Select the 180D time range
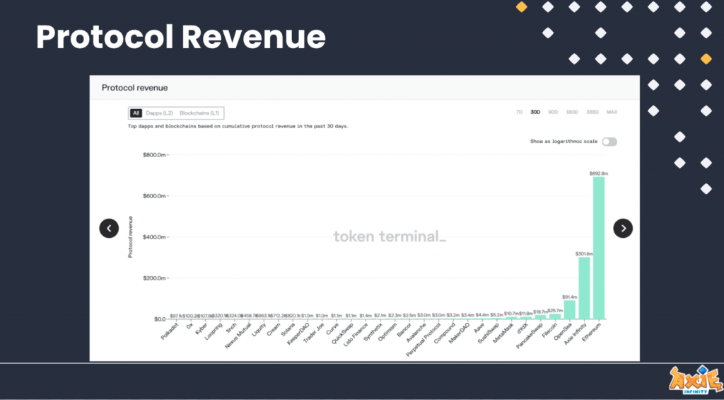The width and height of the screenshot is (724, 400). coord(573,113)
